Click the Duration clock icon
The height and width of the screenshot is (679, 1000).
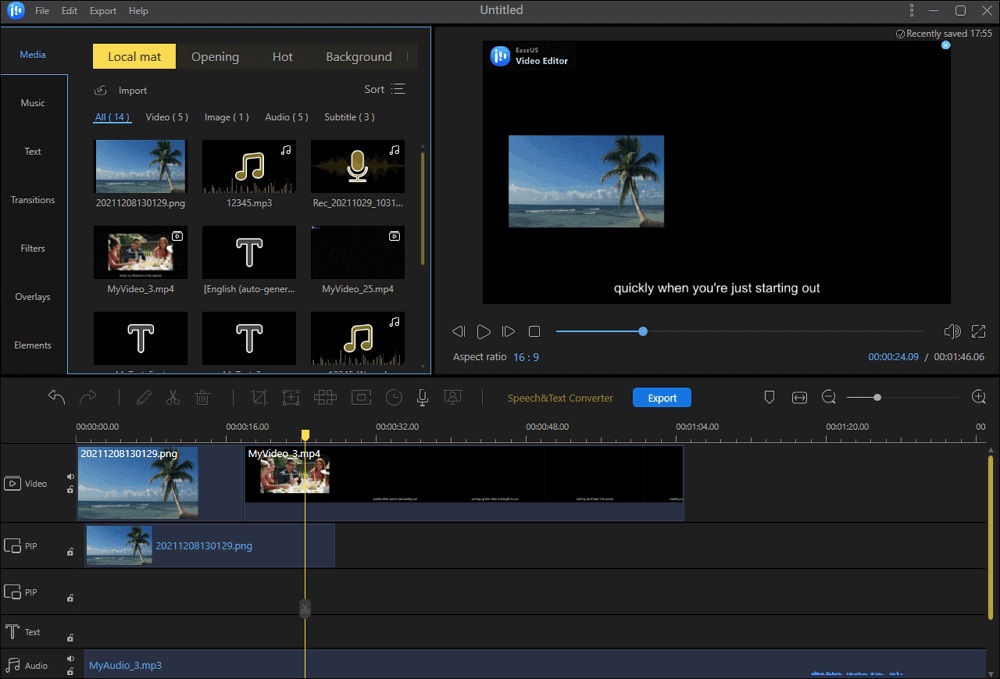tap(393, 397)
